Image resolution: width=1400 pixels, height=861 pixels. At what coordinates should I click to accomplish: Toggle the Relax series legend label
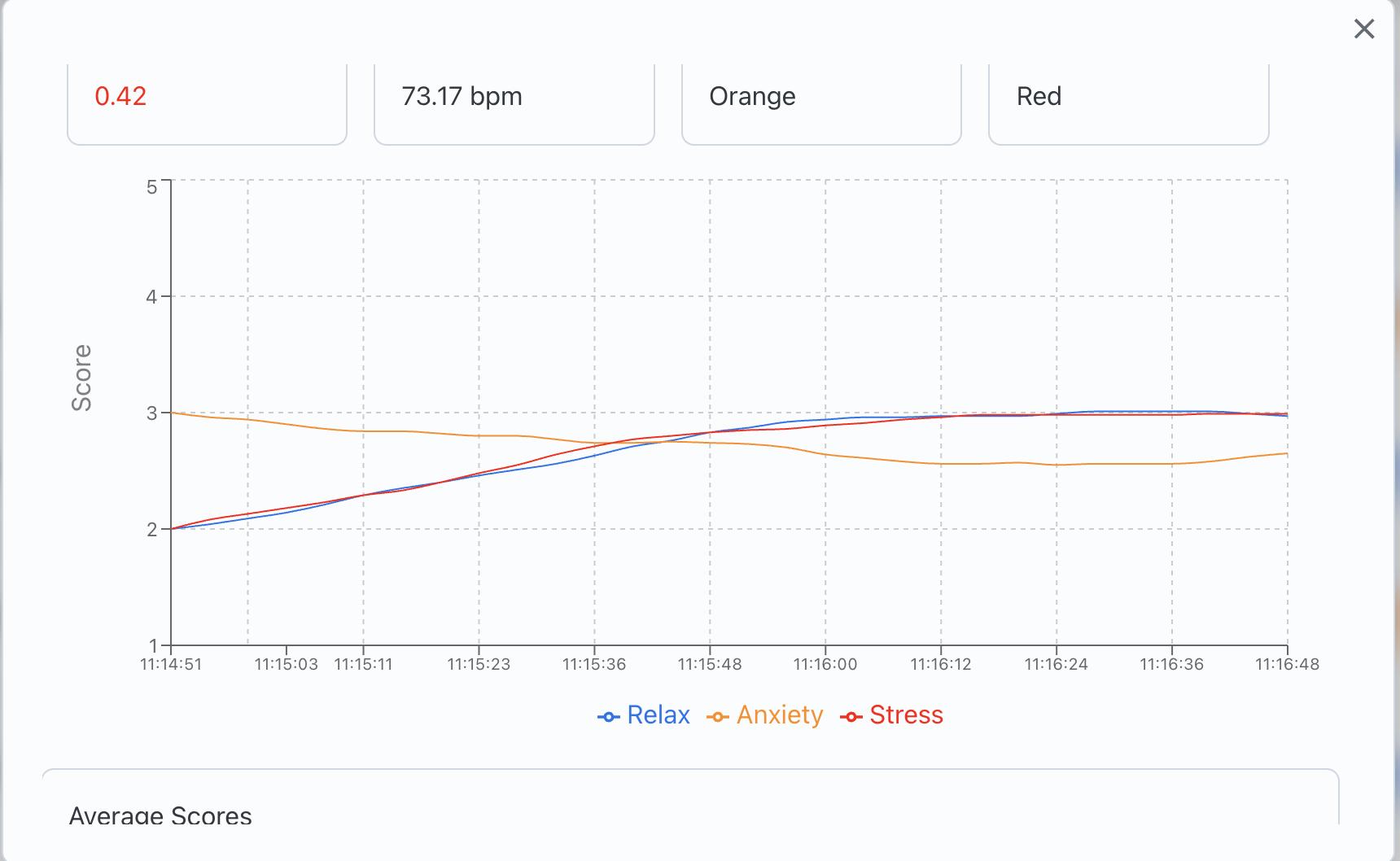click(658, 715)
